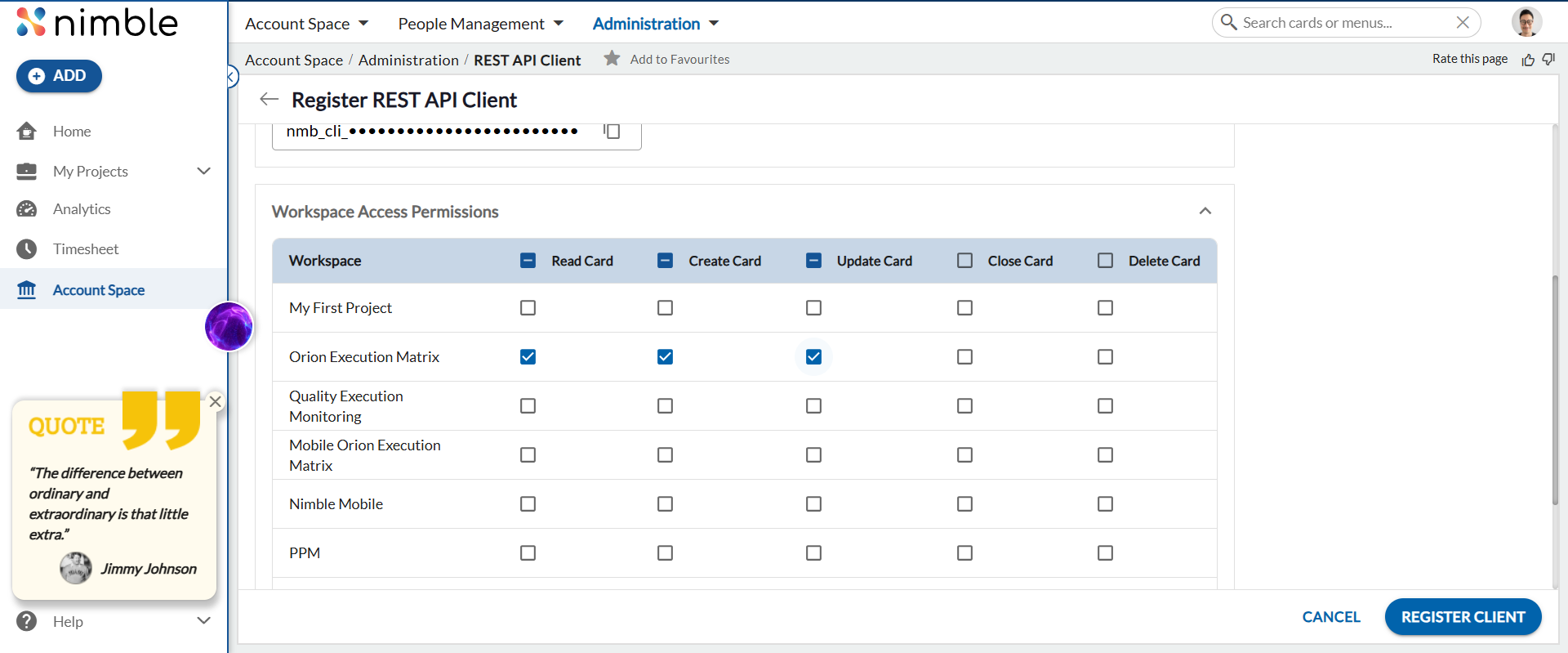Screen dimensions: 1568x653
Task: Click the Account Space building icon
Action: (x=27, y=290)
